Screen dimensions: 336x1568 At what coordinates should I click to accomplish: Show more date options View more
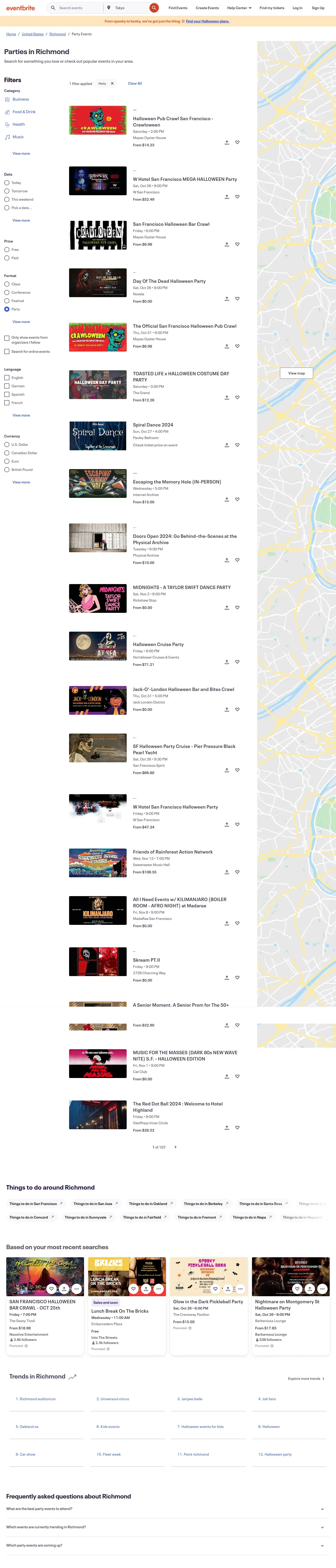click(21, 220)
